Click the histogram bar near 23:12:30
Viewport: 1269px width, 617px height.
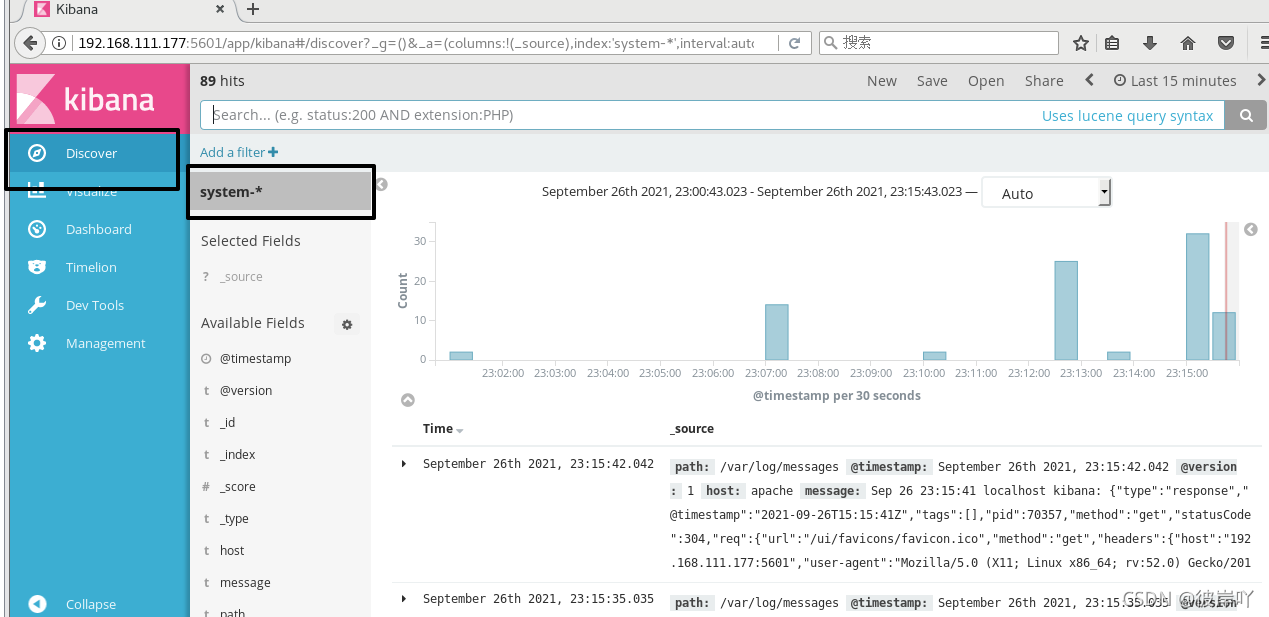(1066, 311)
